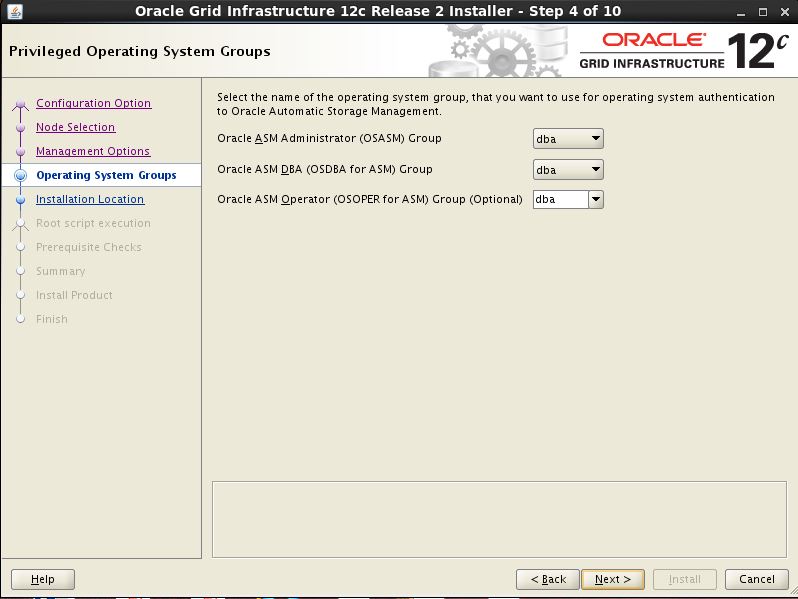Go to Installation Location step
This screenshot has height=599, width=798.
90,199
